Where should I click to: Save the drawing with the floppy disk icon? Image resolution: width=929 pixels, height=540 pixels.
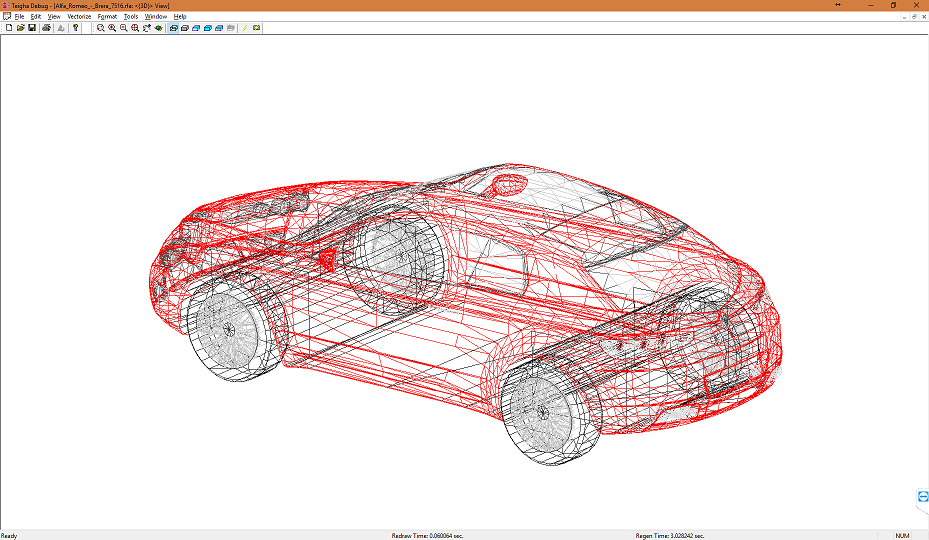pyautogui.click(x=32, y=28)
